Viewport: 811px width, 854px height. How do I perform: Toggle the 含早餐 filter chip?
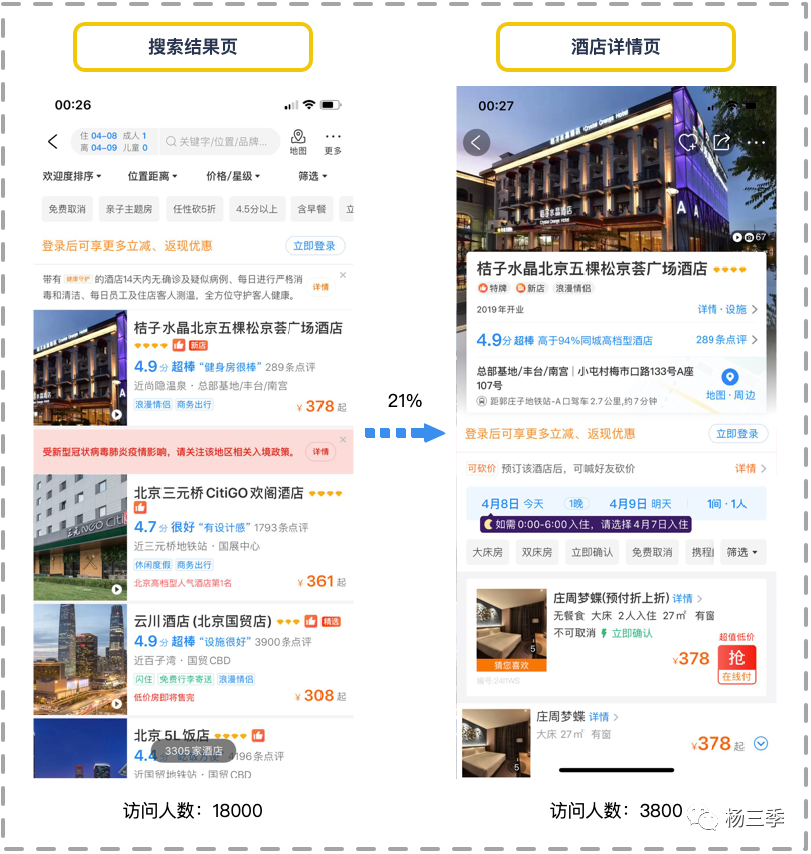coord(312,209)
